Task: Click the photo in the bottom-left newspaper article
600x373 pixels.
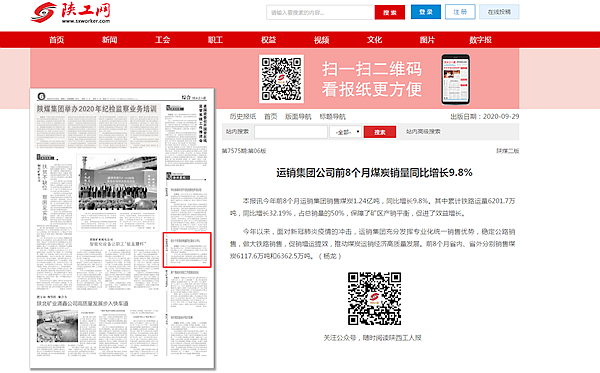Action: coord(57,326)
